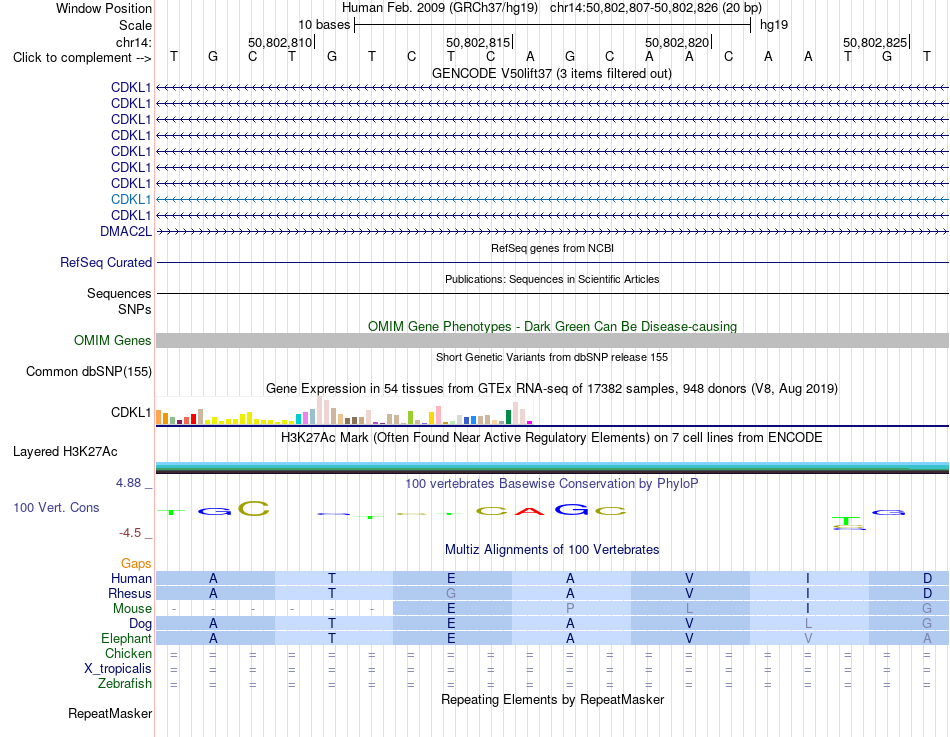This screenshot has width=950, height=737.
Task: Click the 'Click to complement -->' label
Action: pyautogui.click(x=82, y=58)
